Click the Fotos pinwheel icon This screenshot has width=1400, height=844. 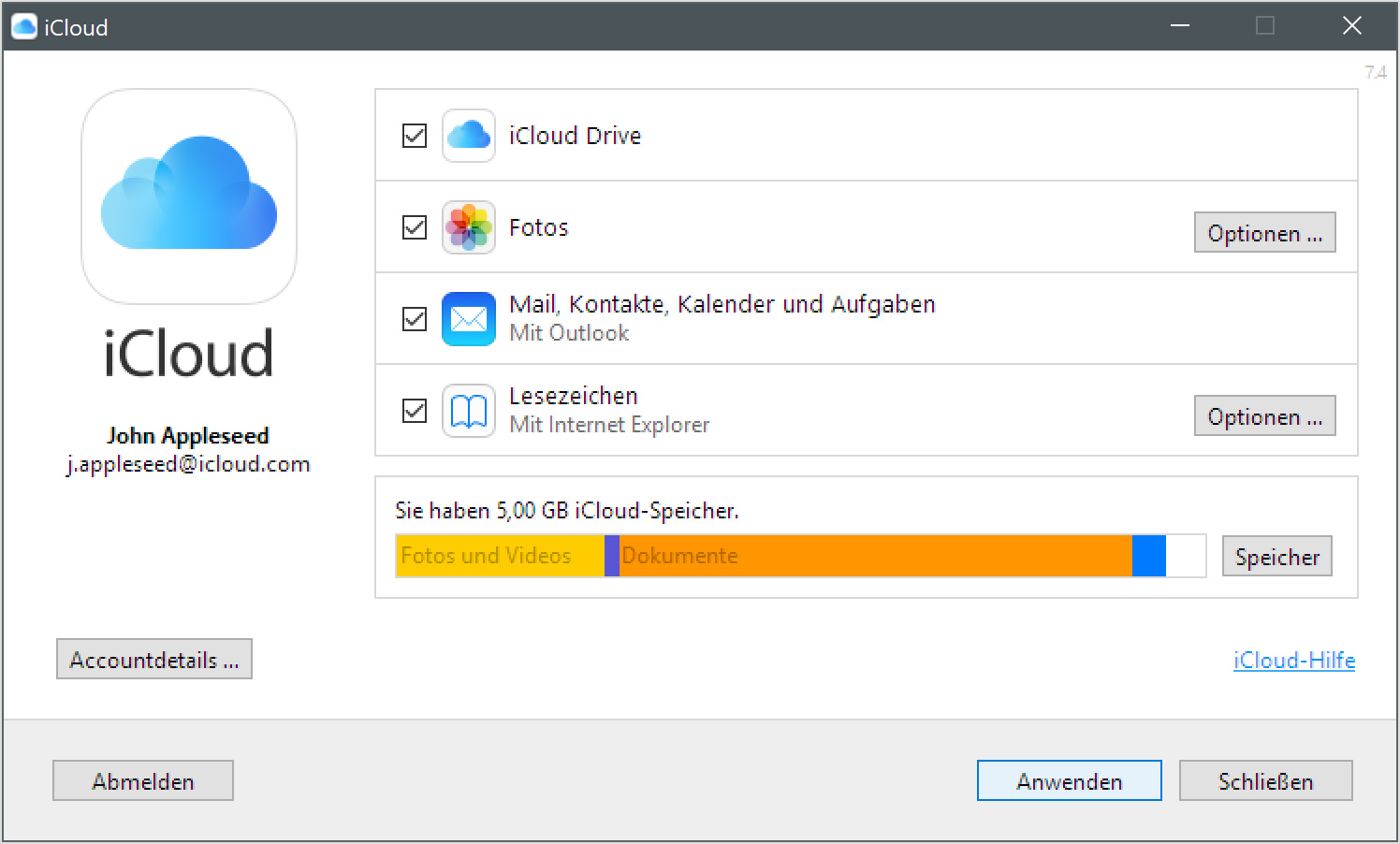click(x=469, y=227)
